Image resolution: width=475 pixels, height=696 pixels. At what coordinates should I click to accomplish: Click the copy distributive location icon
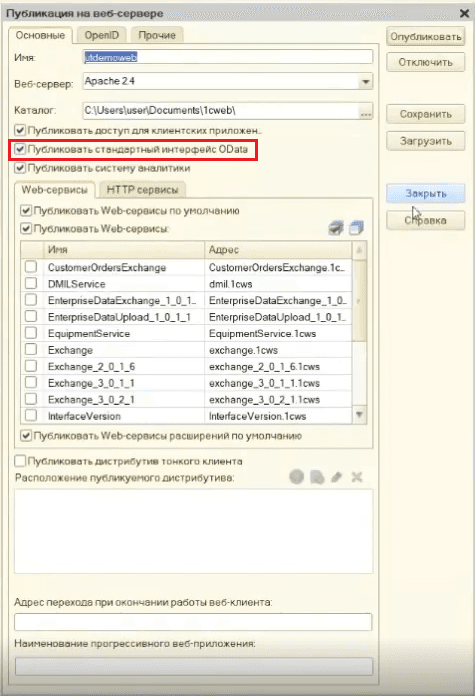(x=317, y=477)
